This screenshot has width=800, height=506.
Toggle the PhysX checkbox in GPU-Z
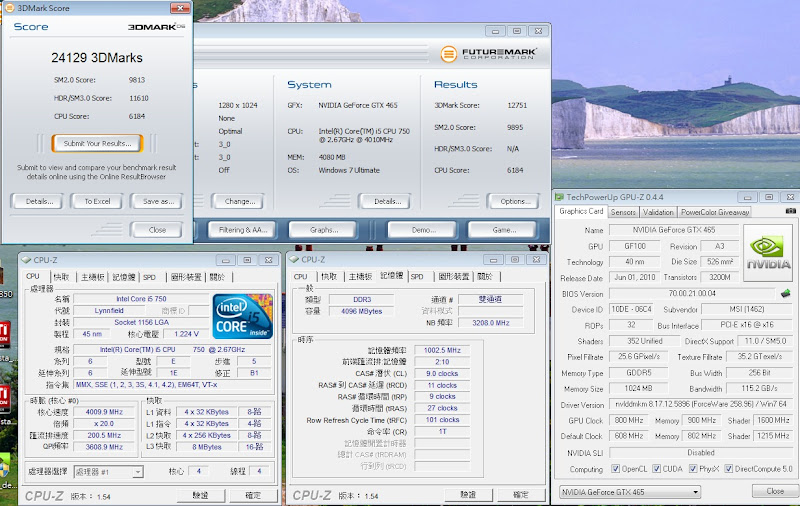(x=693, y=468)
